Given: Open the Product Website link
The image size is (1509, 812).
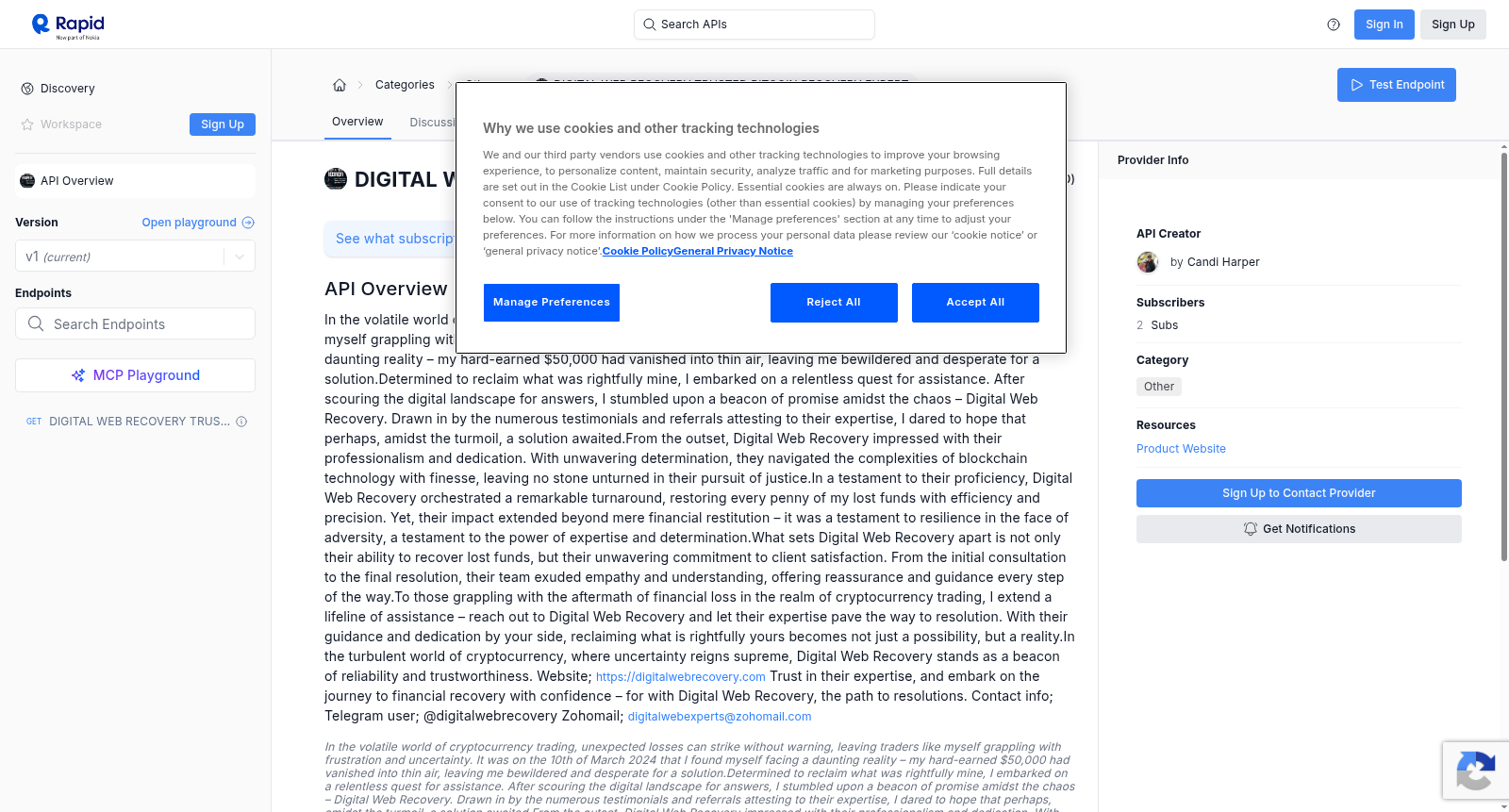Looking at the screenshot, I should pos(1181,449).
